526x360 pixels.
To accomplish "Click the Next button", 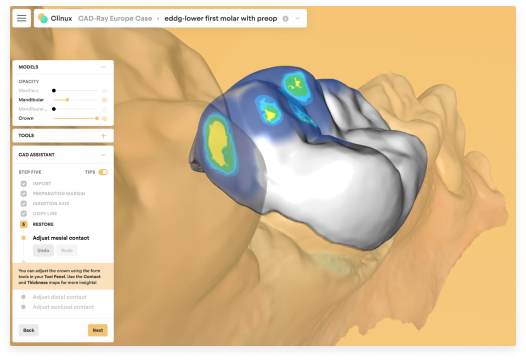I will 98,330.
